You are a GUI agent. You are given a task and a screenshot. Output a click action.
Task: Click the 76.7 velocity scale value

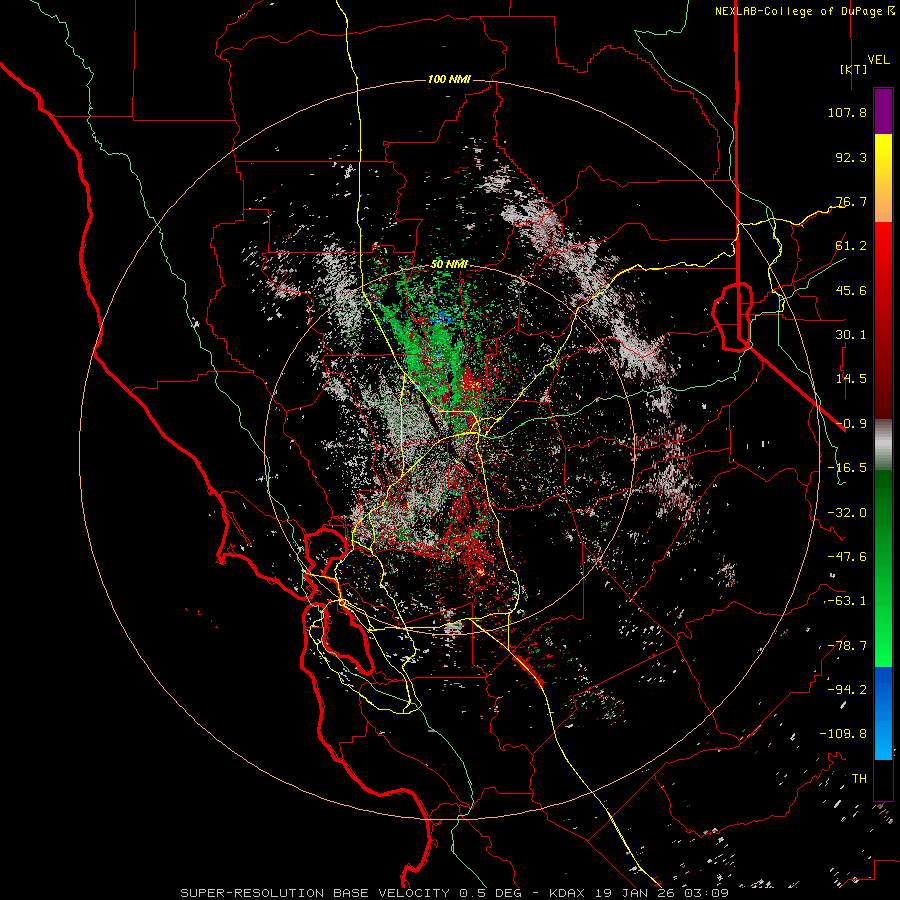(x=851, y=201)
